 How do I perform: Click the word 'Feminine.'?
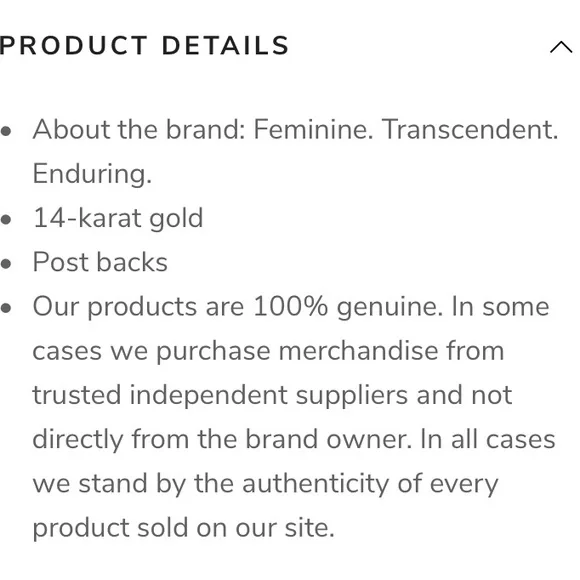[313, 129]
